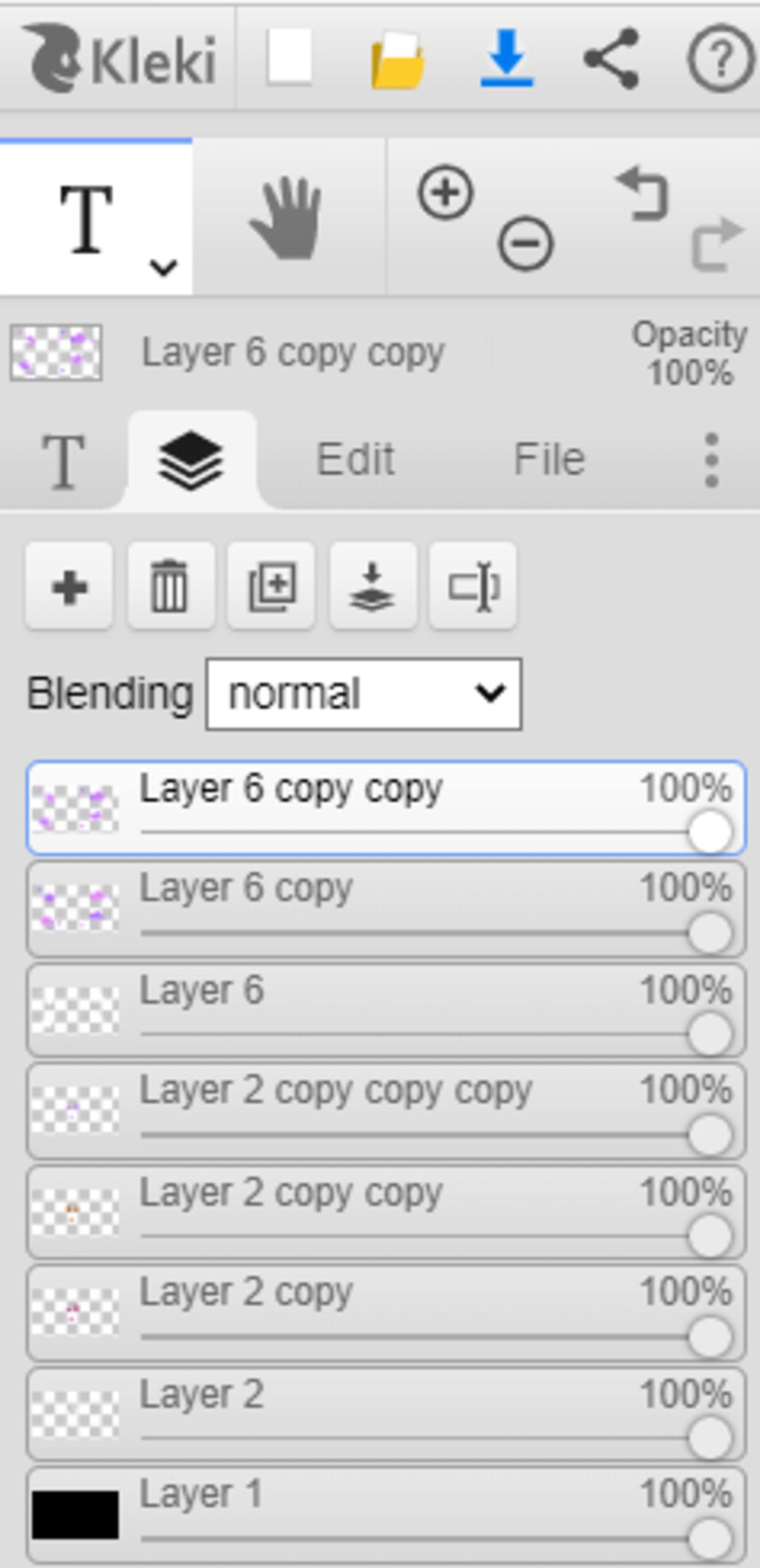Open the Blending mode dropdown
The image size is (760, 1568).
click(x=364, y=694)
